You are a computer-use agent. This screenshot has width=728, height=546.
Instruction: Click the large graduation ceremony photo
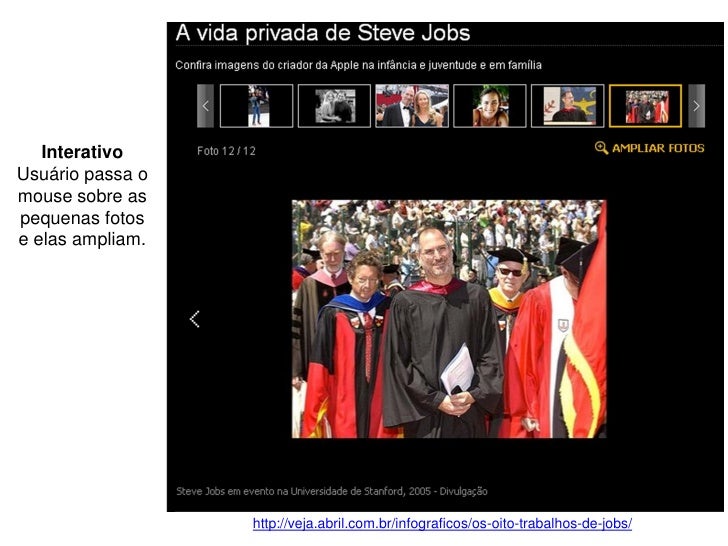[x=449, y=319]
